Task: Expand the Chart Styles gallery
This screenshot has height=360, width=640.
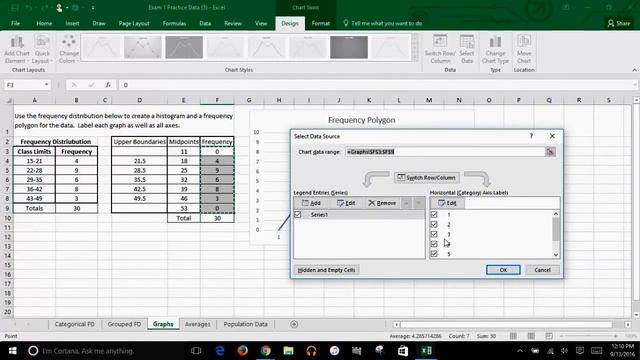Action: (x=416, y=59)
